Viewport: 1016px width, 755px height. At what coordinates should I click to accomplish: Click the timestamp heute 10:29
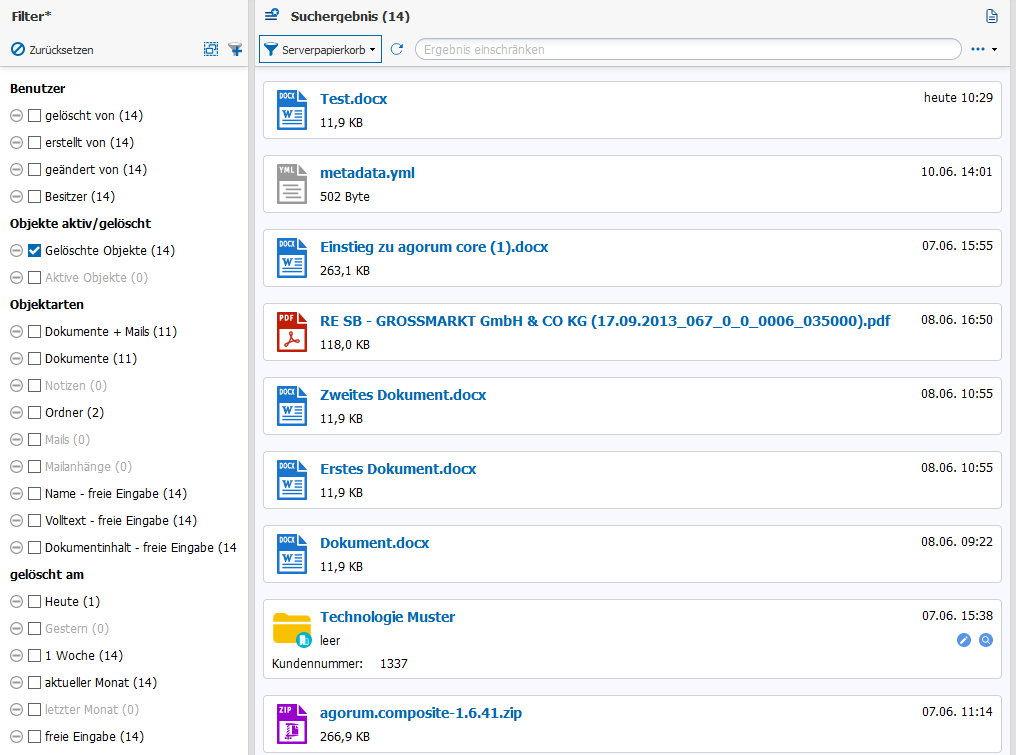(958, 98)
